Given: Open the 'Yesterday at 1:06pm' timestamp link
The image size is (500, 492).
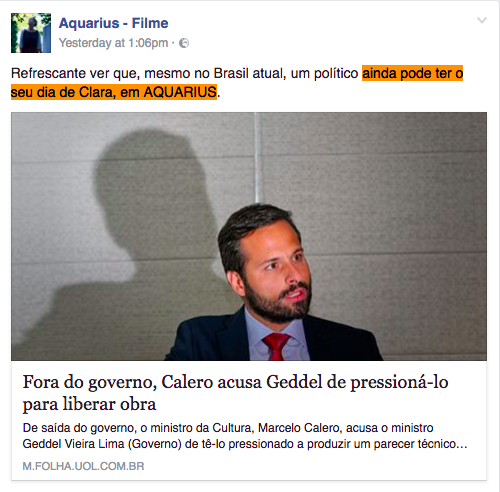Looking at the screenshot, I should click(113, 43).
